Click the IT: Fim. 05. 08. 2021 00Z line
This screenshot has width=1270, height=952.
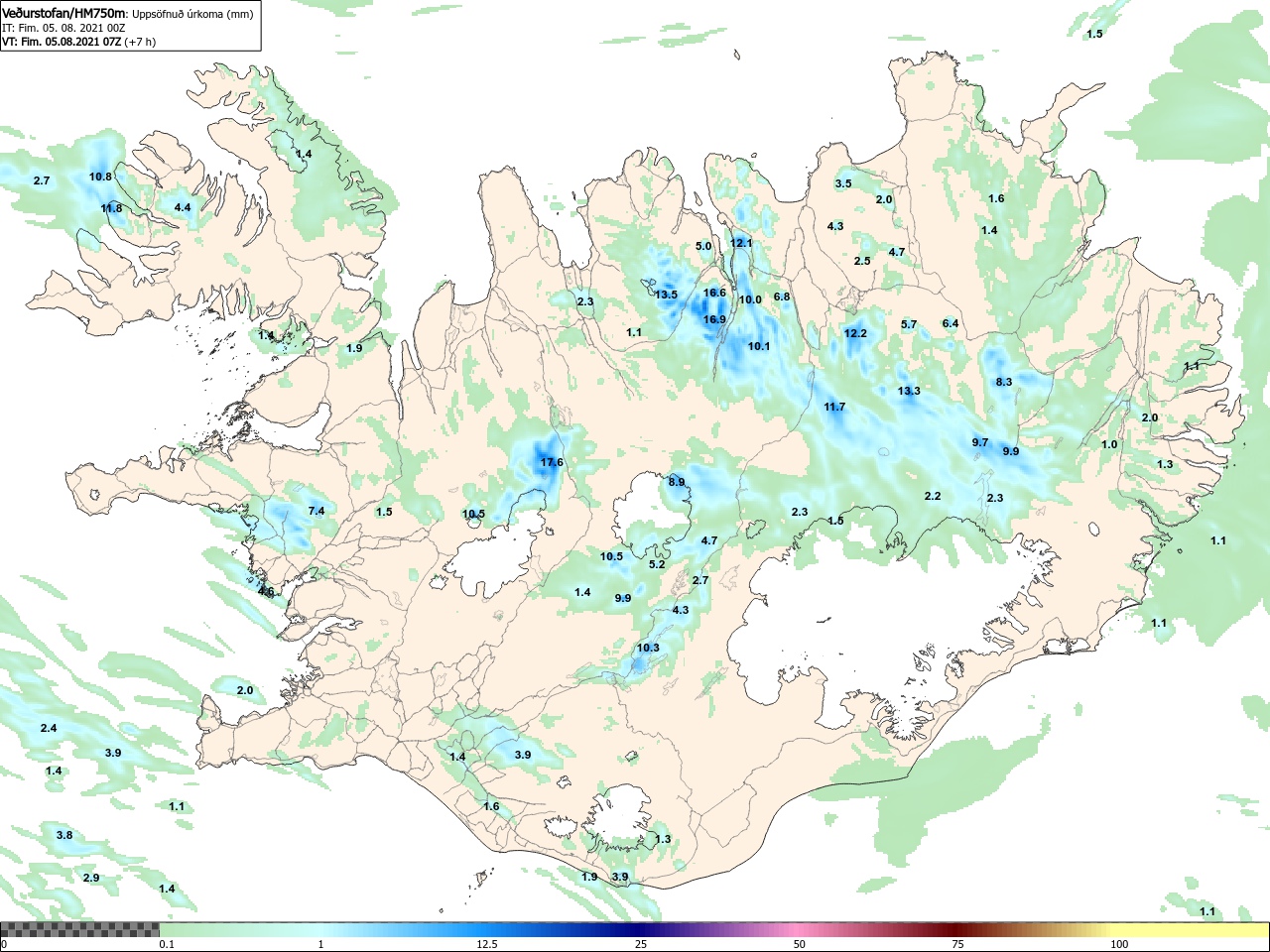(63, 28)
